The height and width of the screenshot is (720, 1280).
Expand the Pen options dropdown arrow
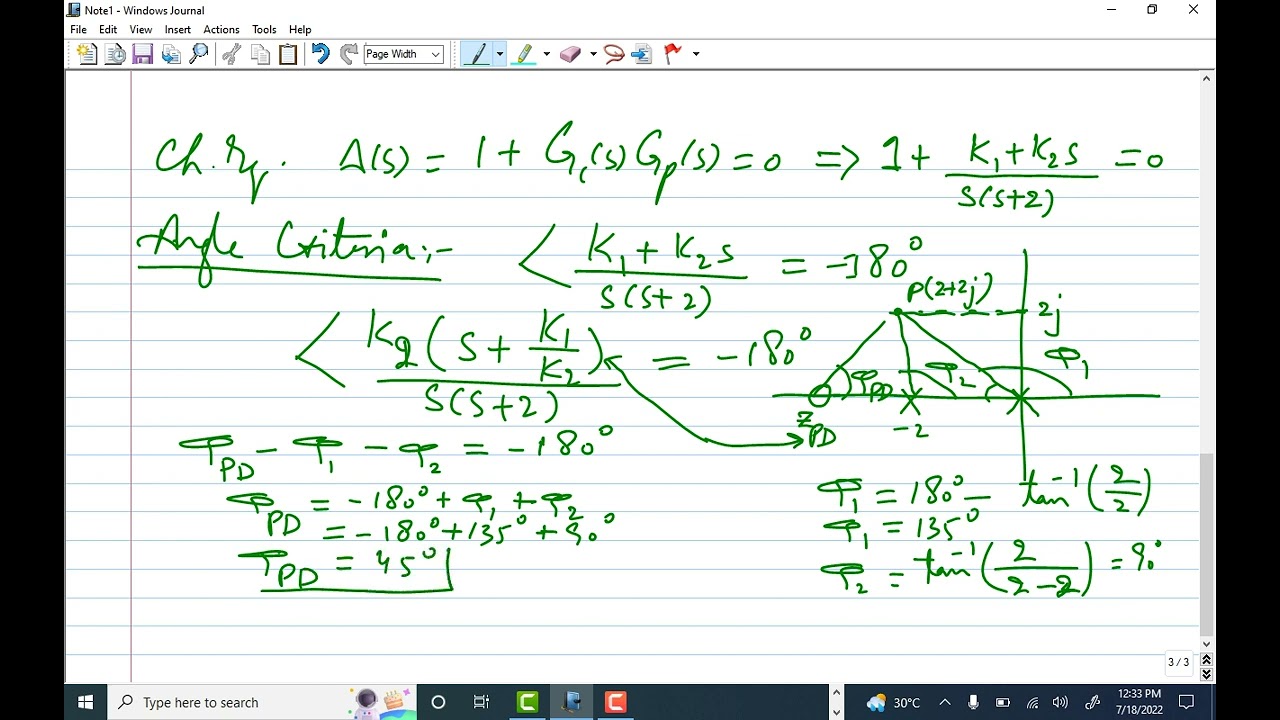point(499,54)
